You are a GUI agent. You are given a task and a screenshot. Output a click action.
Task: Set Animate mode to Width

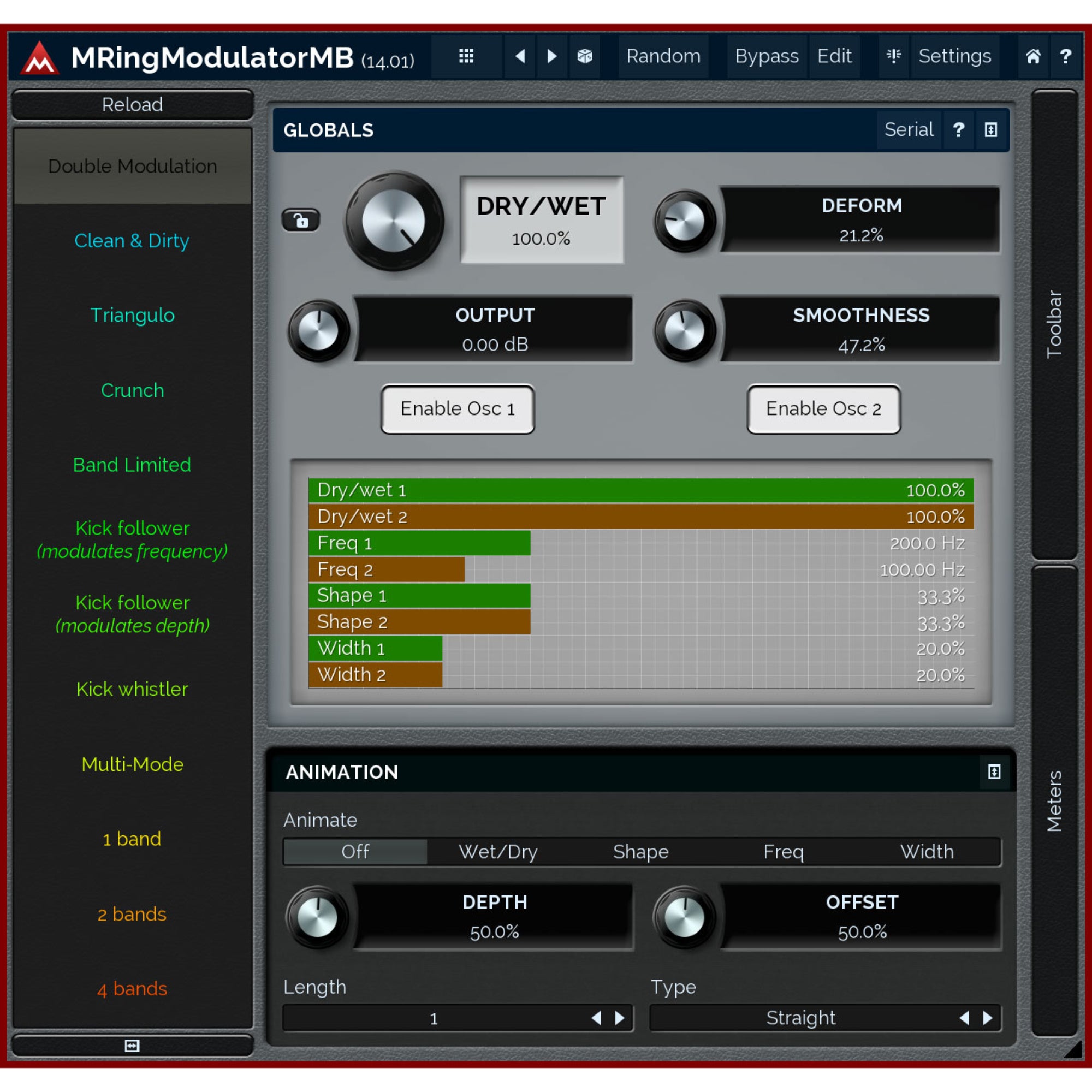927,851
